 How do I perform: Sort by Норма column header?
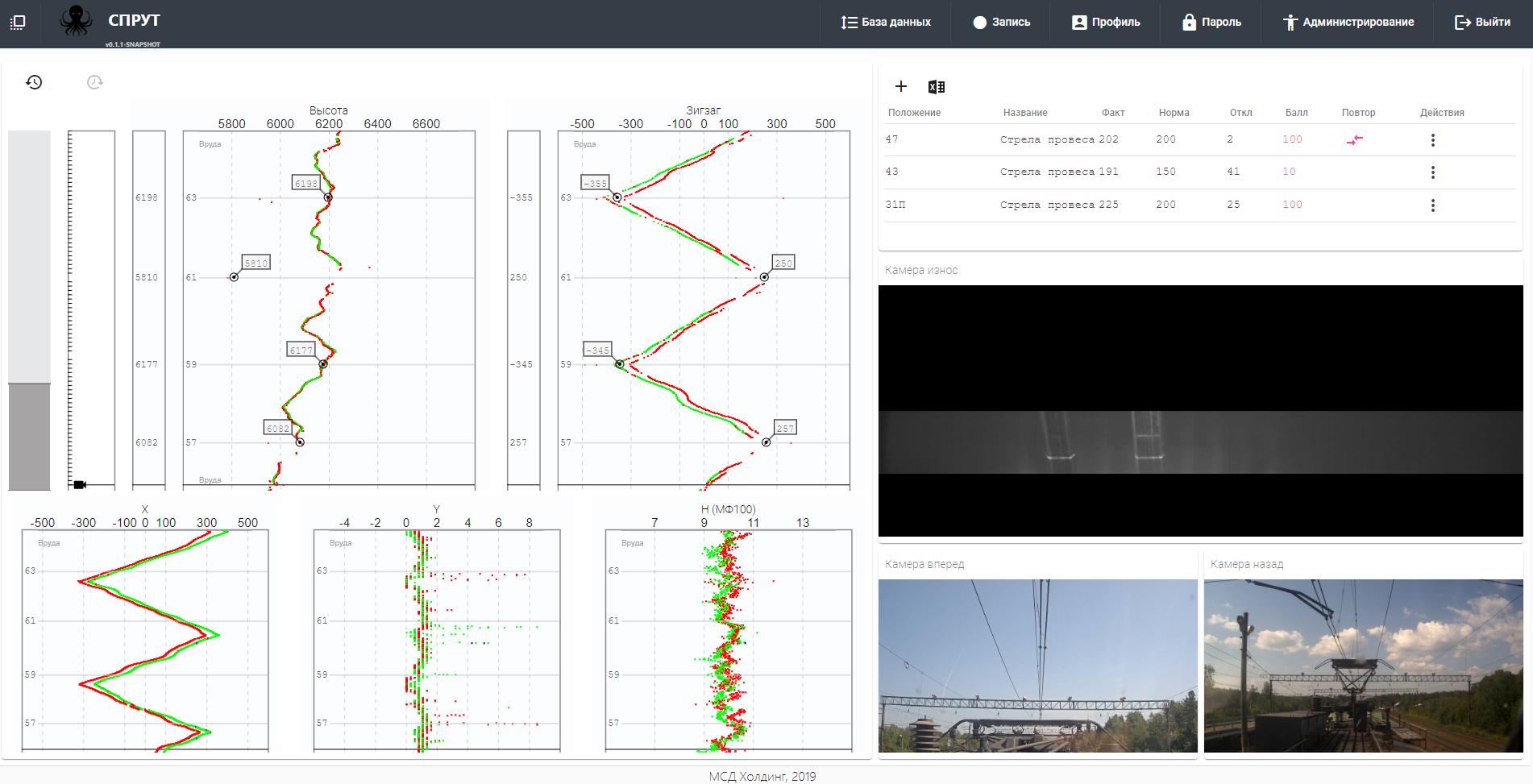click(1174, 113)
